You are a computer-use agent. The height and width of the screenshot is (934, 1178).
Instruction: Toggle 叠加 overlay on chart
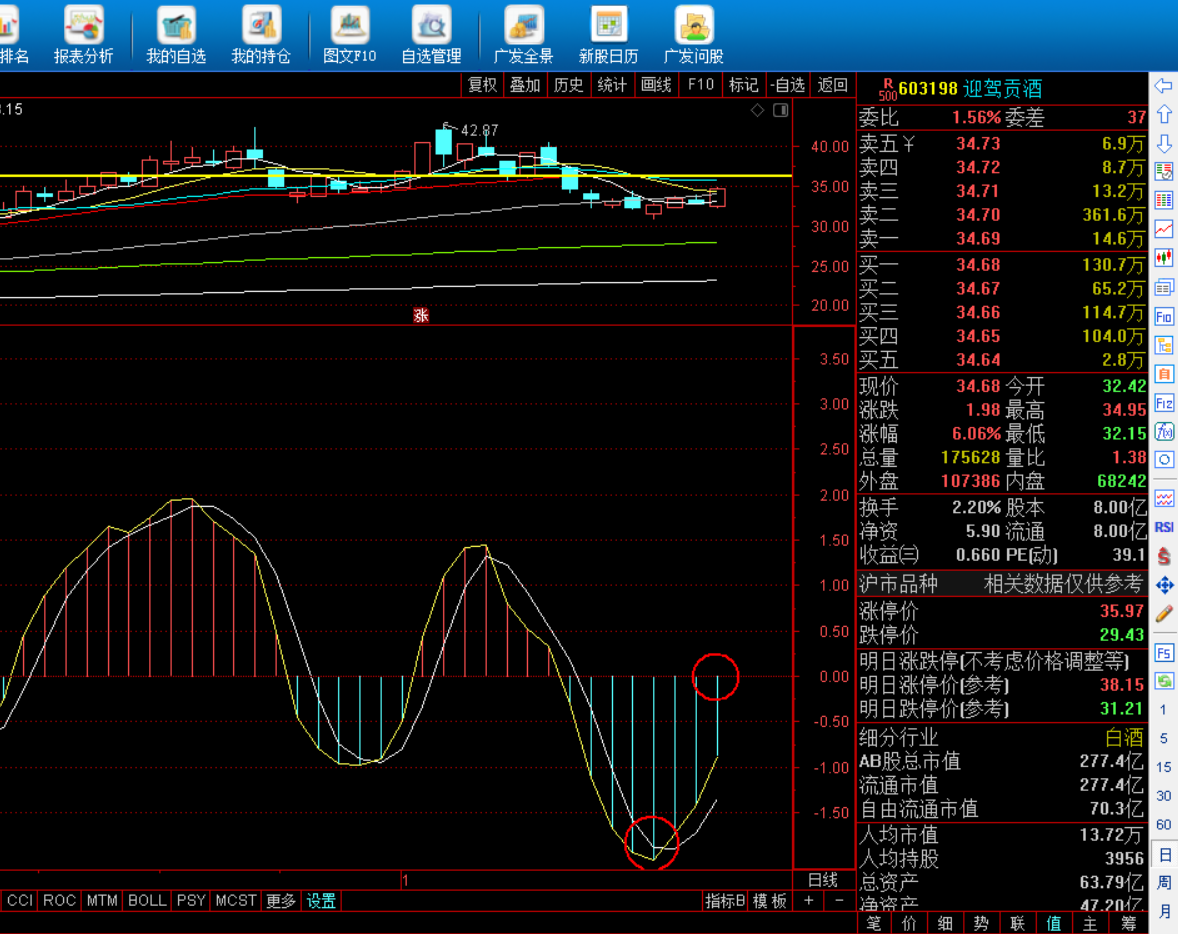pos(525,85)
